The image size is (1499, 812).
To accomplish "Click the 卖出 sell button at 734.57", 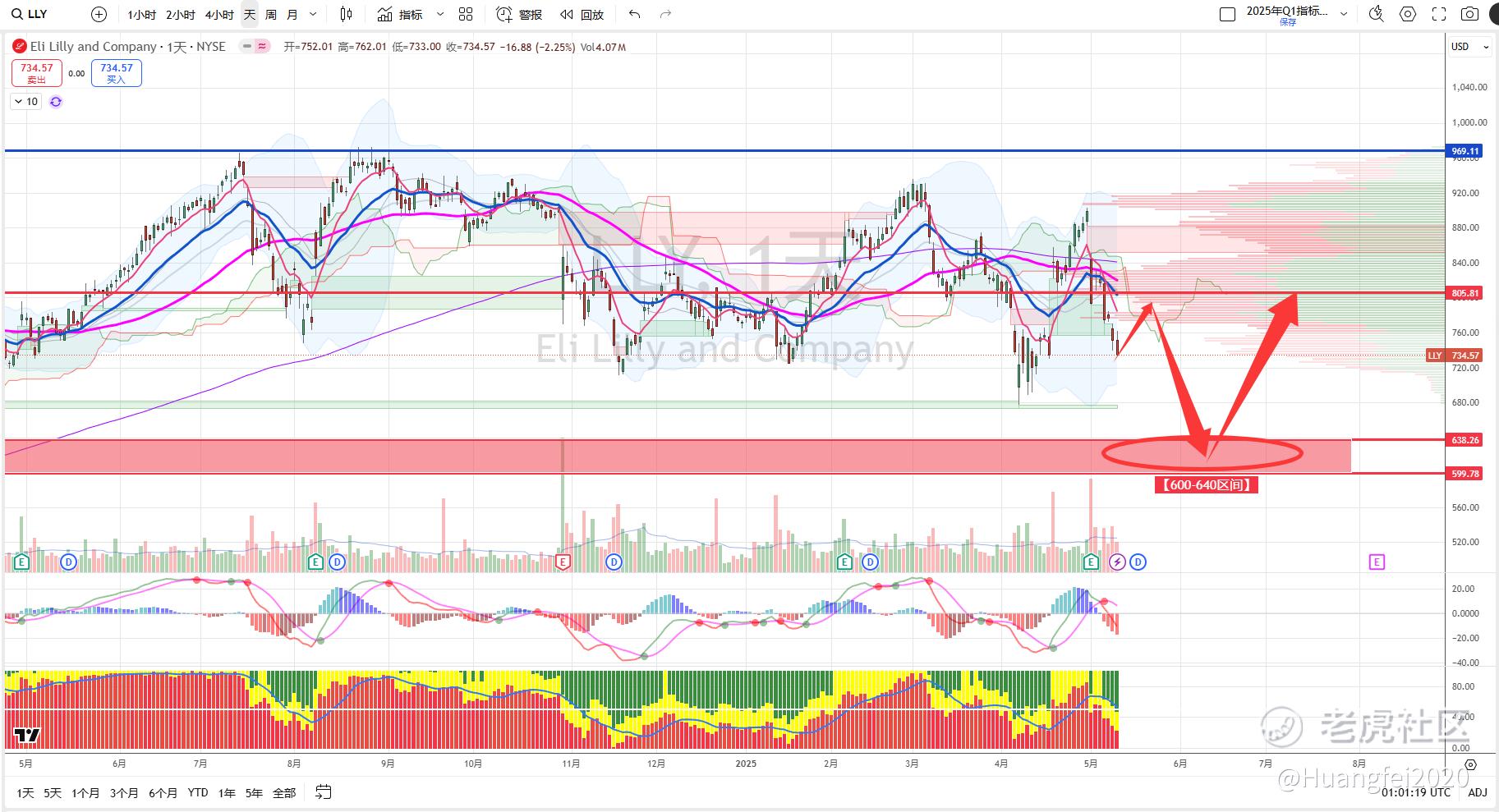I will click(x=36, y=73).
